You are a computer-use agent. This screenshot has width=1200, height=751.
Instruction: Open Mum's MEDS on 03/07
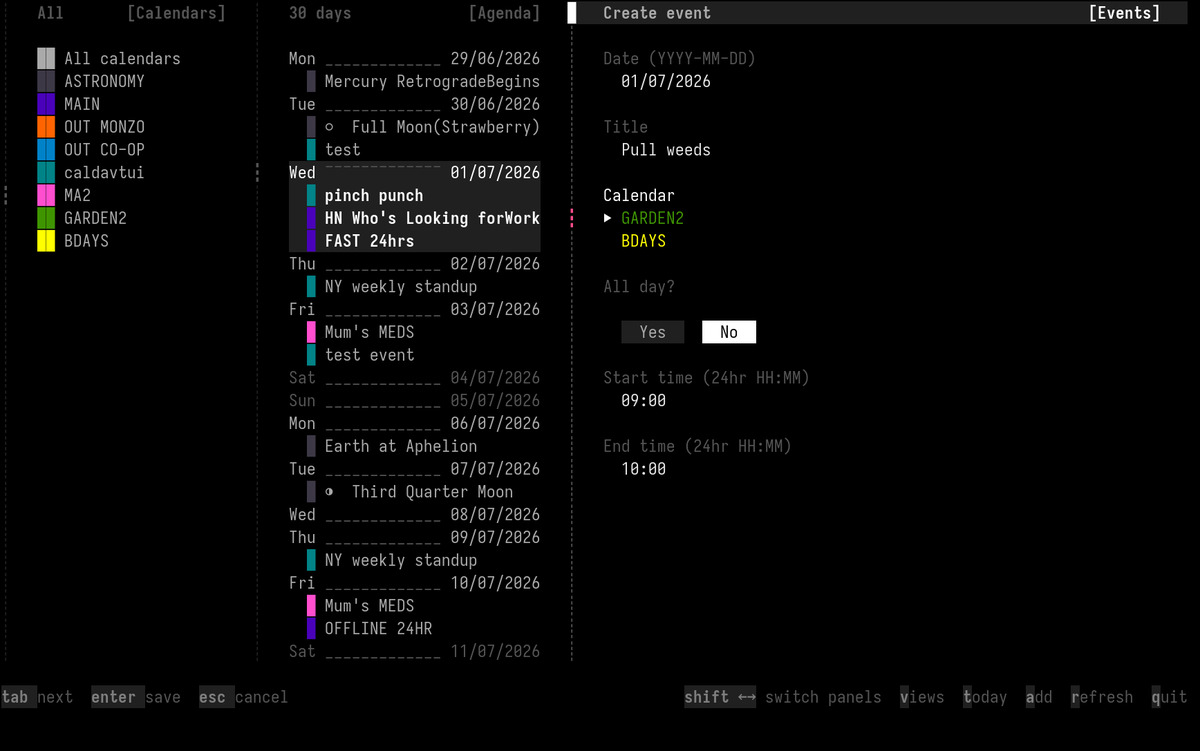click(x=369, y=332)
